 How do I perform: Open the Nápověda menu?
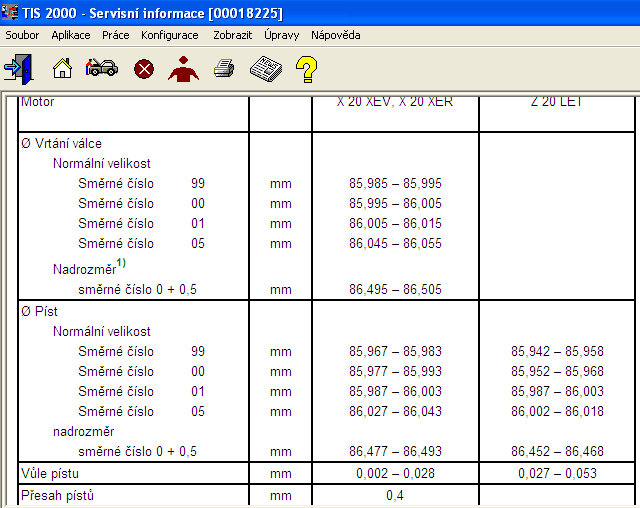coord(335,35)
